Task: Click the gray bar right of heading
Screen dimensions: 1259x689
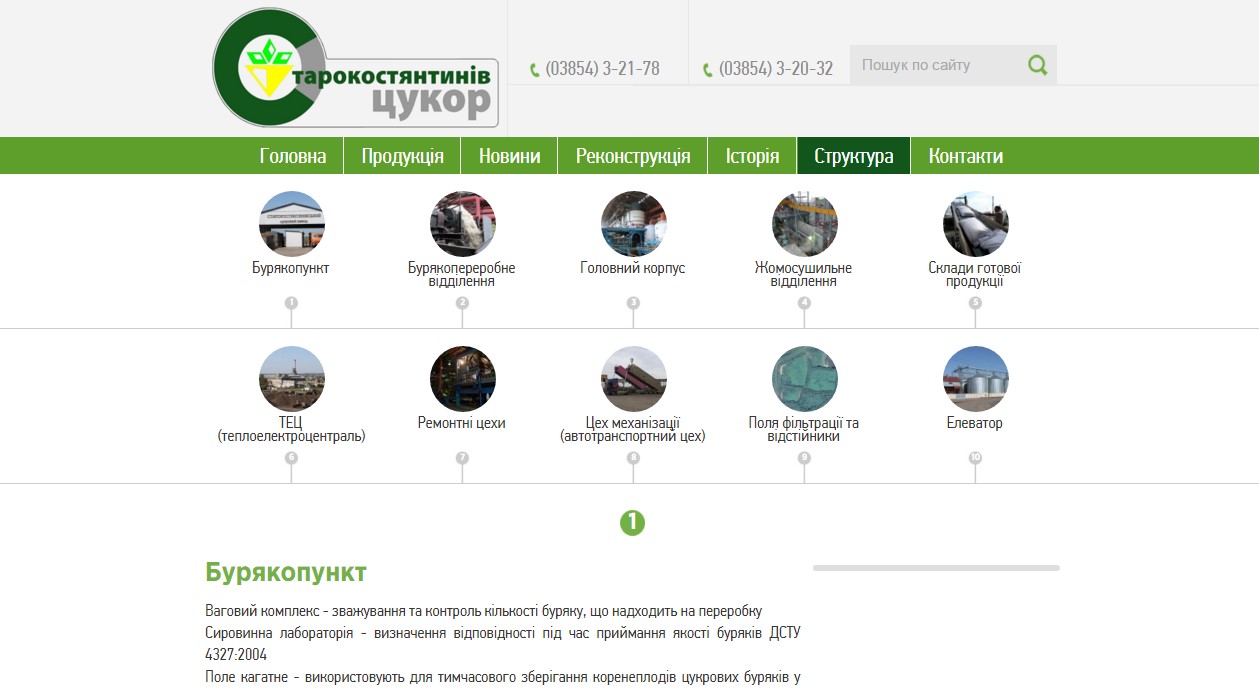Action: pos(936,568)
